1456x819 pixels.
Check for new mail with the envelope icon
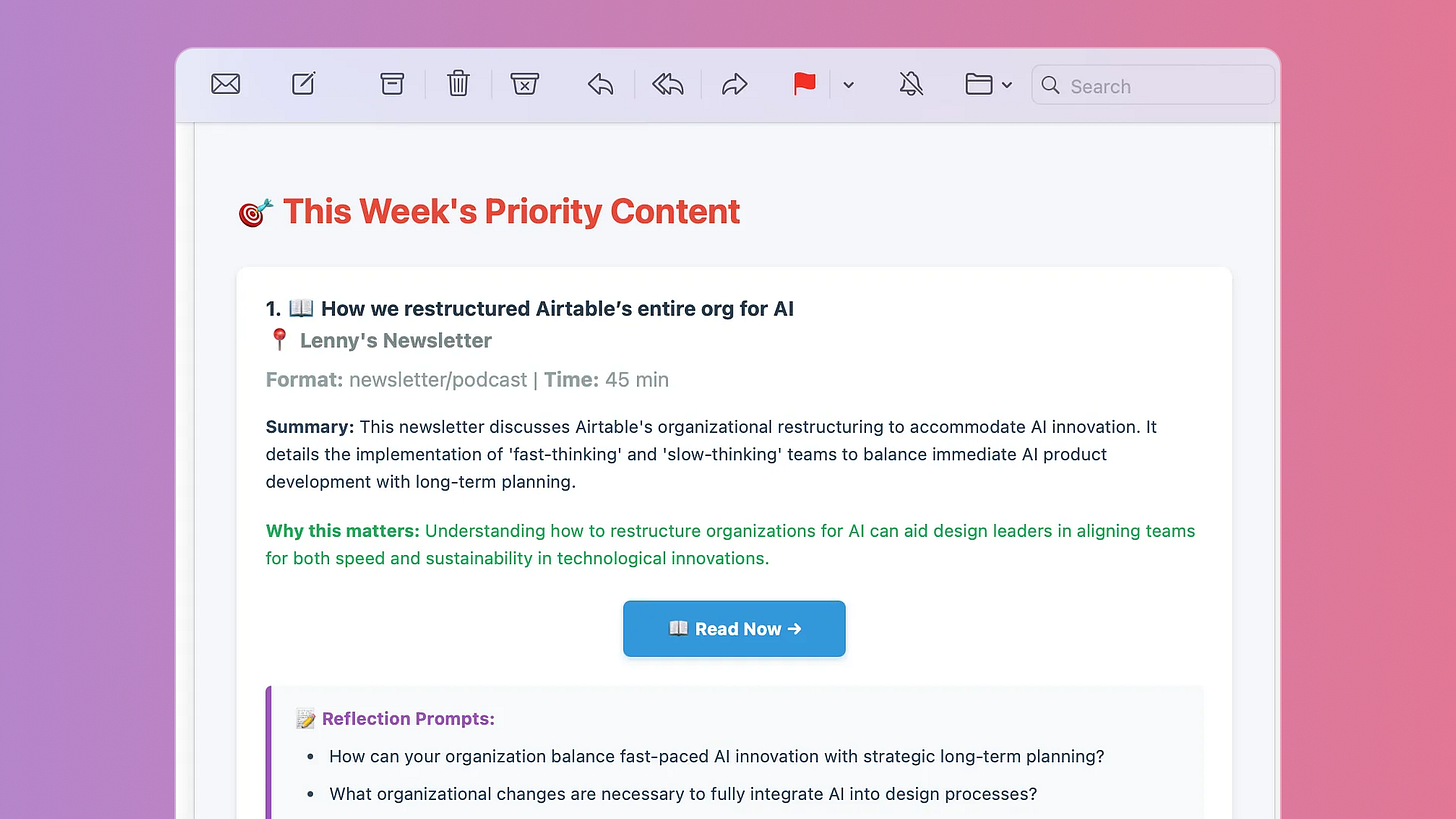[x=225, y=84]
